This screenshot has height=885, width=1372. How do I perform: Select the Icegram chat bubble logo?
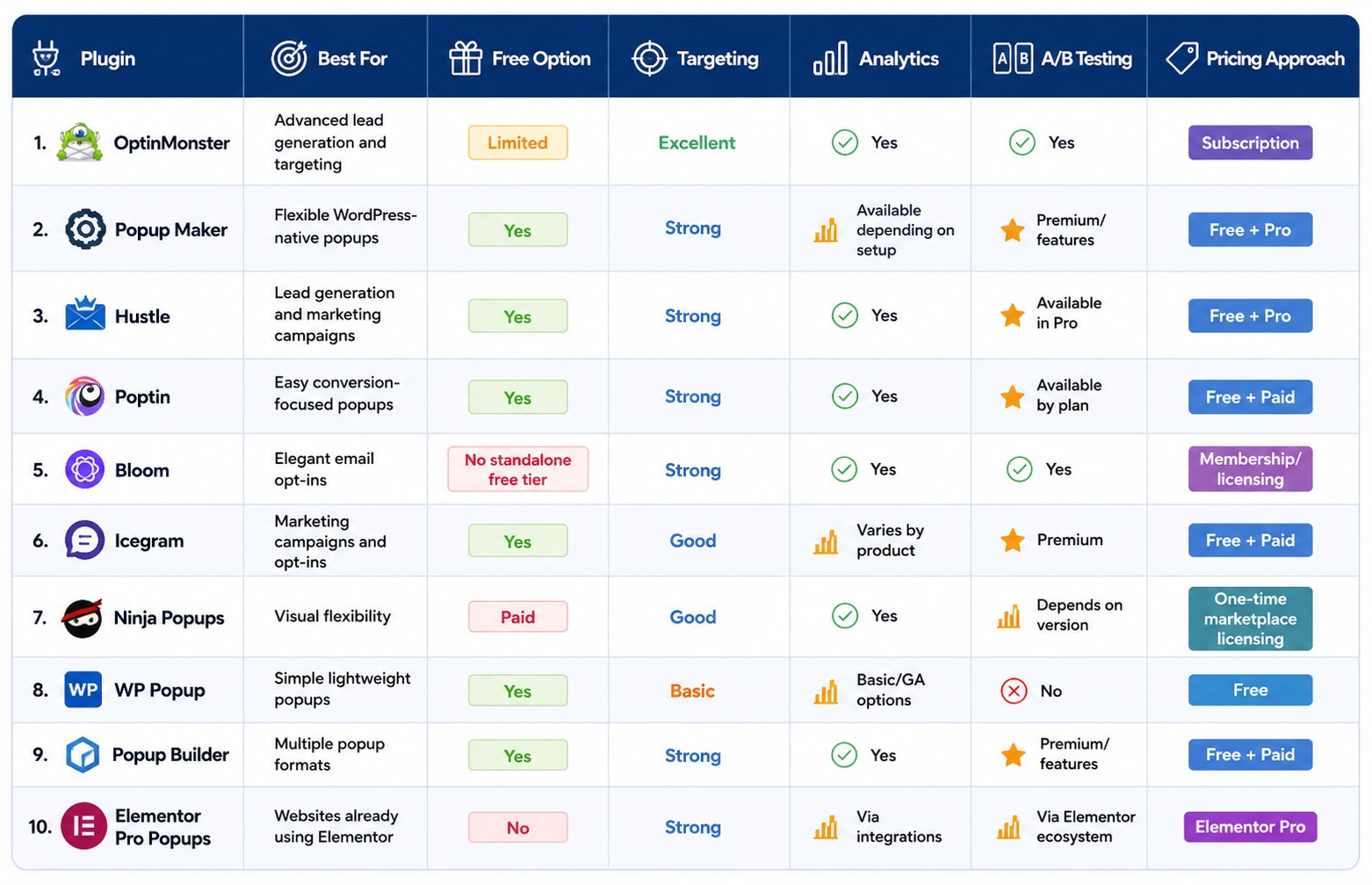(x=85, y=540)
